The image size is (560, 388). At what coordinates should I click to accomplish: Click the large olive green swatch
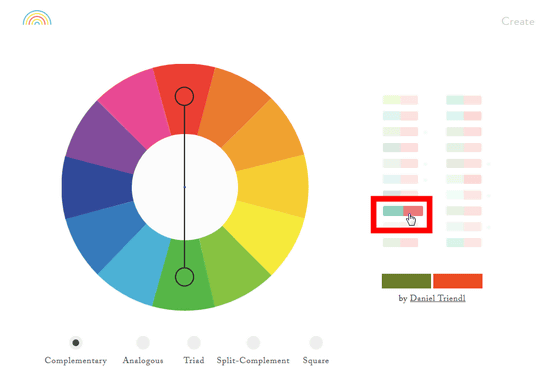pos(406,281)
